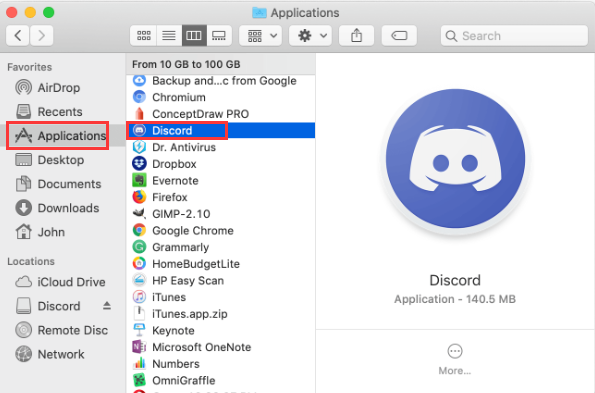Select OmniGraffle in the app list

pyautogui.click(x=220, y=381)
